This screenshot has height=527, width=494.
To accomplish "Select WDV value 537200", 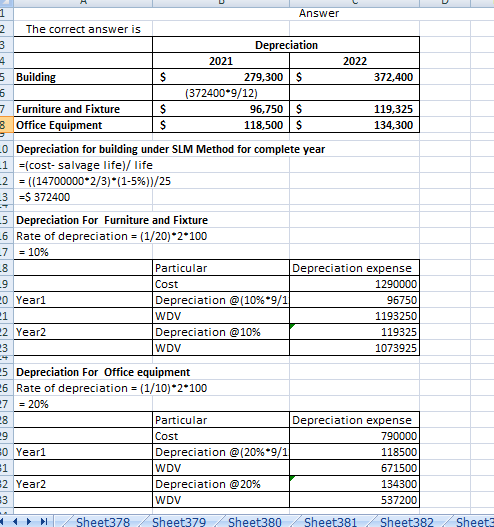I will [355, 500].
